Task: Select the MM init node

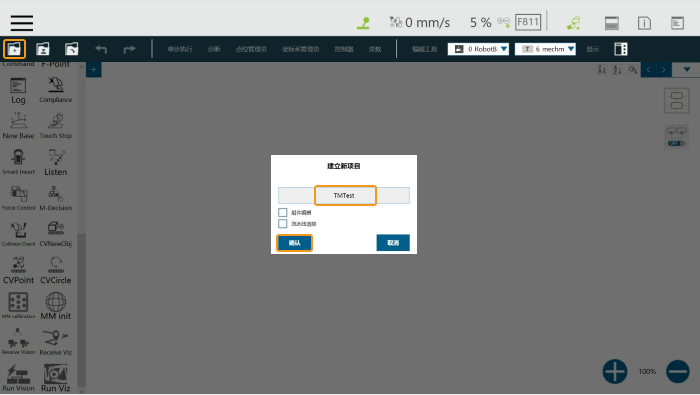Action: point(56,306)
